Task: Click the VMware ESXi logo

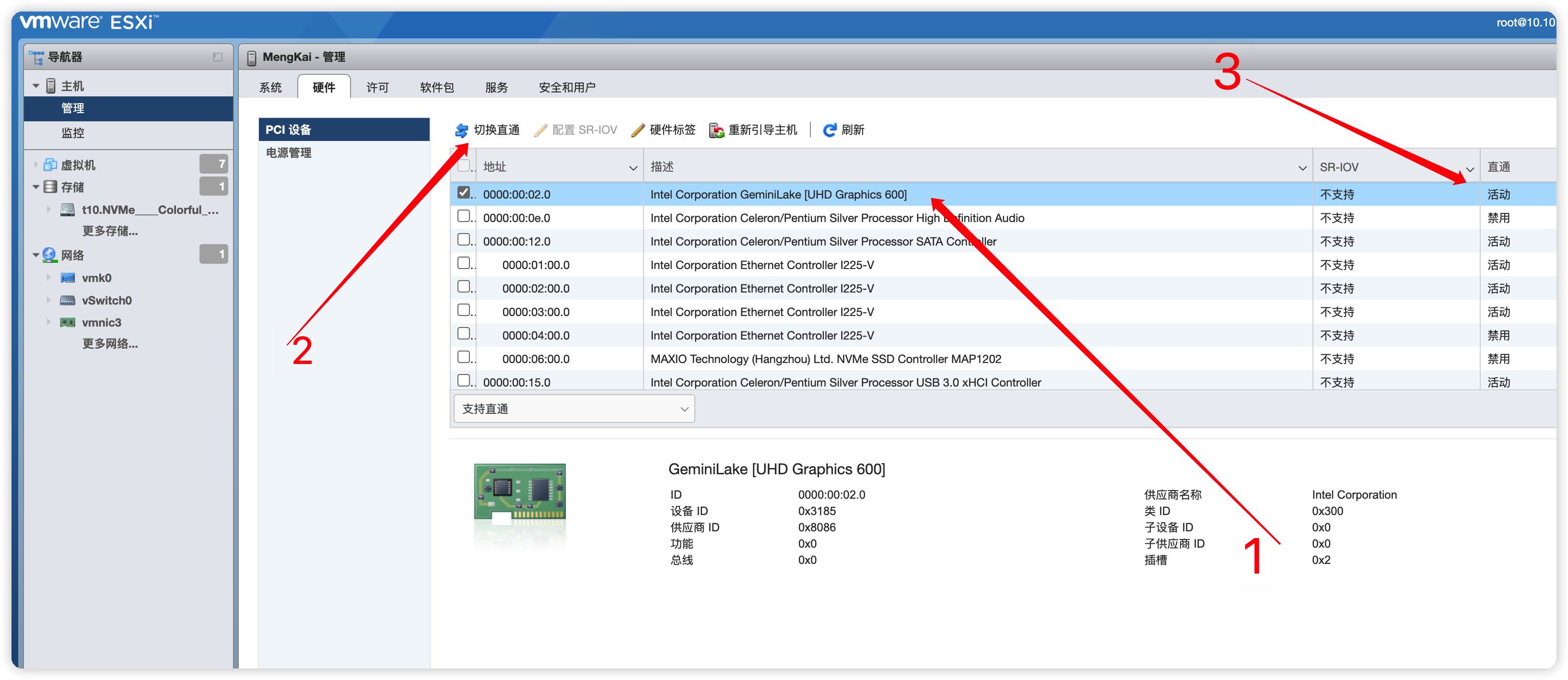Action: tap(89, 23)
